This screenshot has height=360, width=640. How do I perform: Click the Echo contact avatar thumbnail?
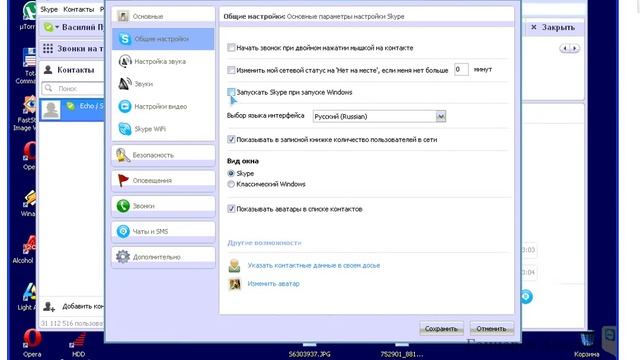(51, 110)
